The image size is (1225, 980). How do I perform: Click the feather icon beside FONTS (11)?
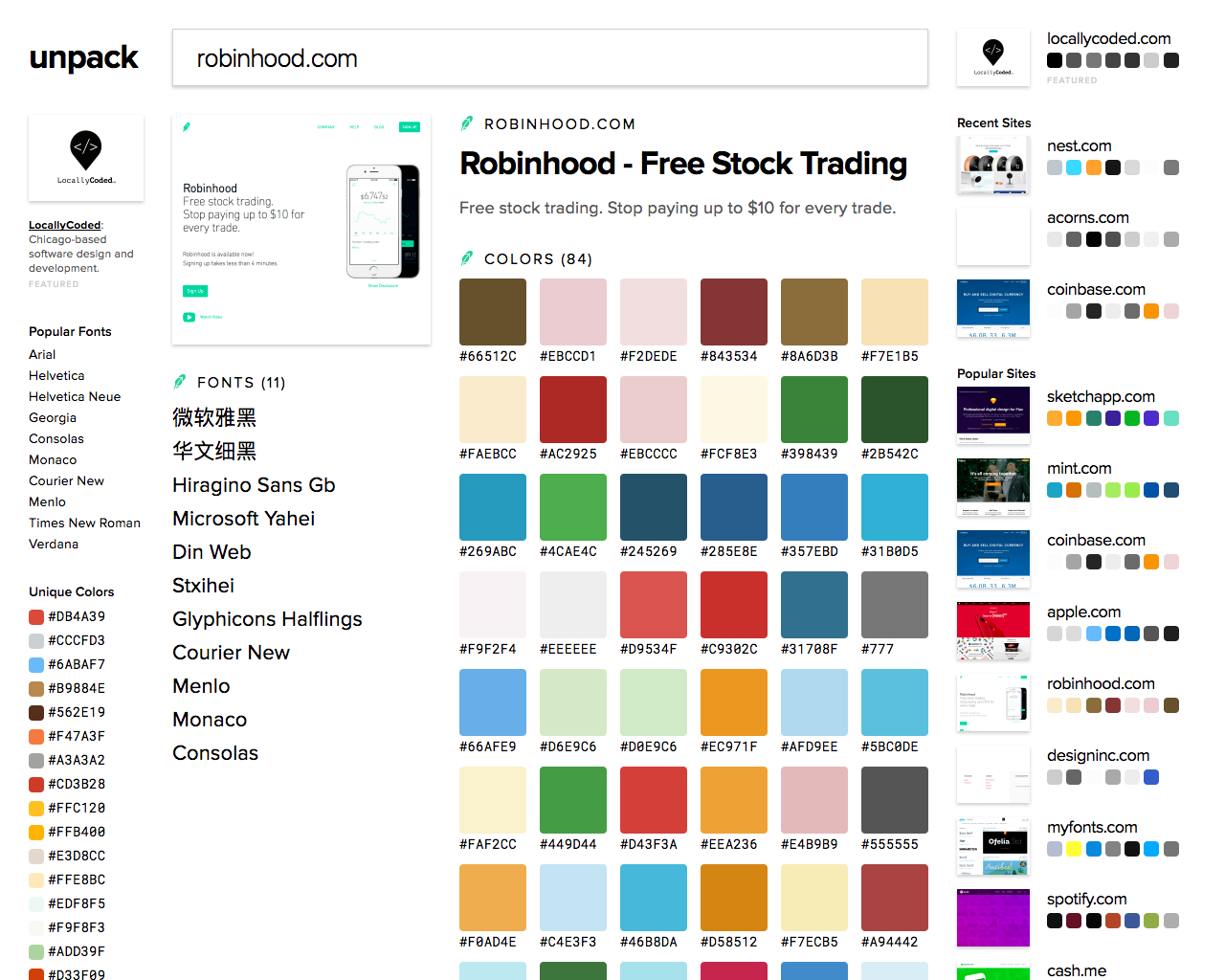(180, 382)
